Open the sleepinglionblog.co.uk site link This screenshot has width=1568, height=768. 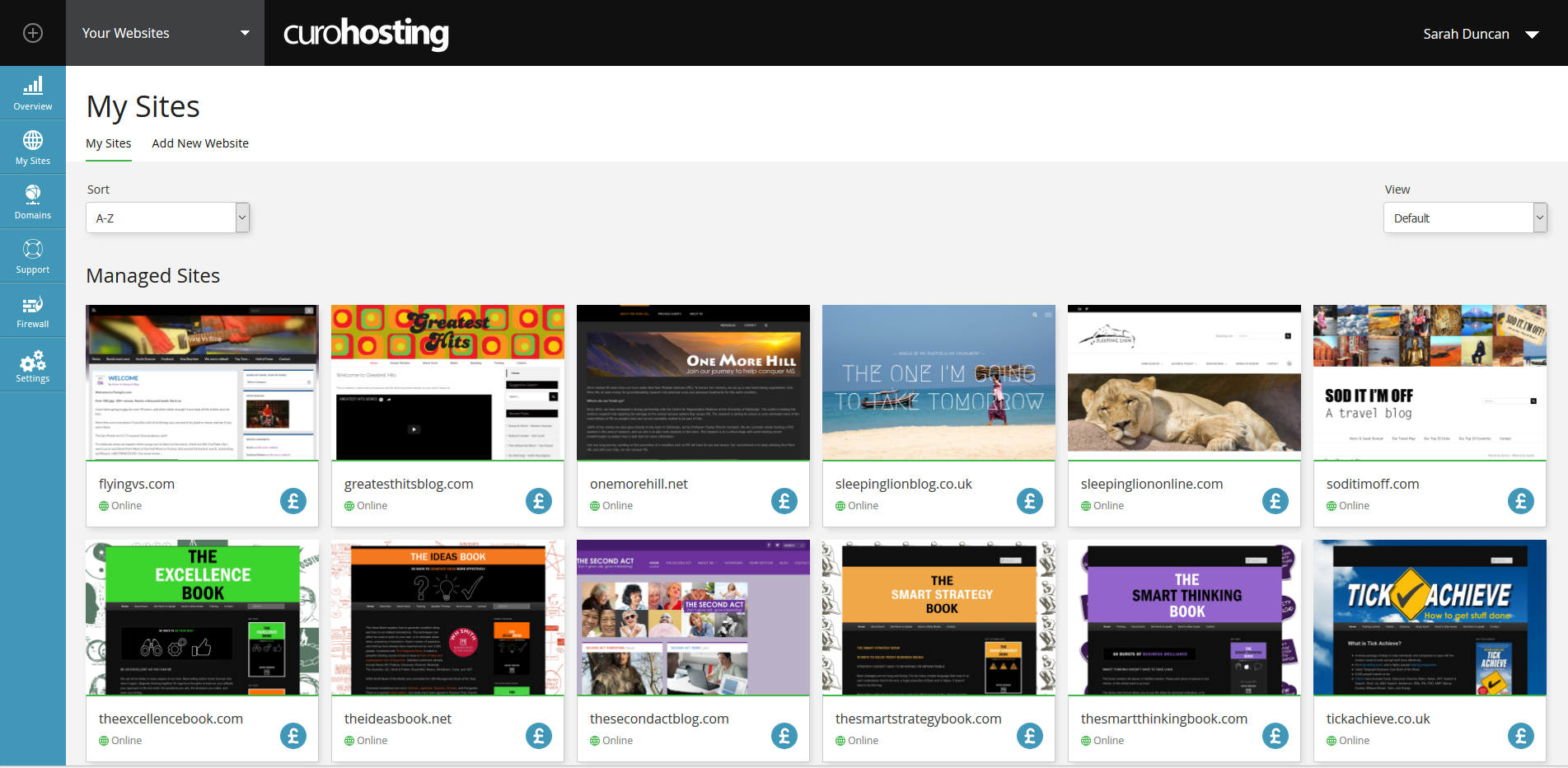click(904, 484)
